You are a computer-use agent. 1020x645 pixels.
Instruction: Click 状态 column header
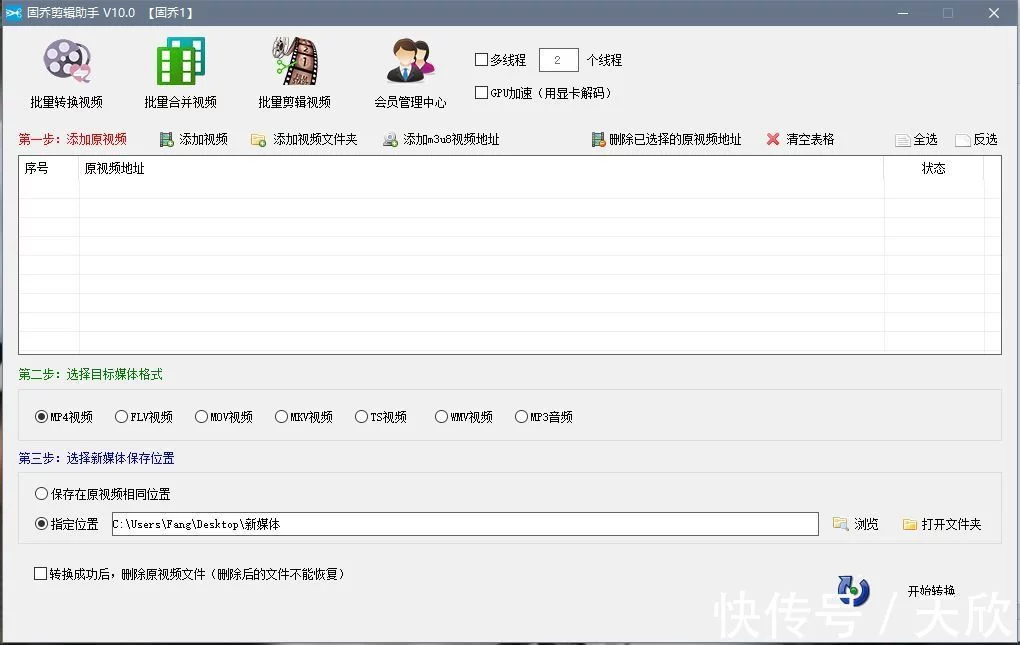(933, 168)
